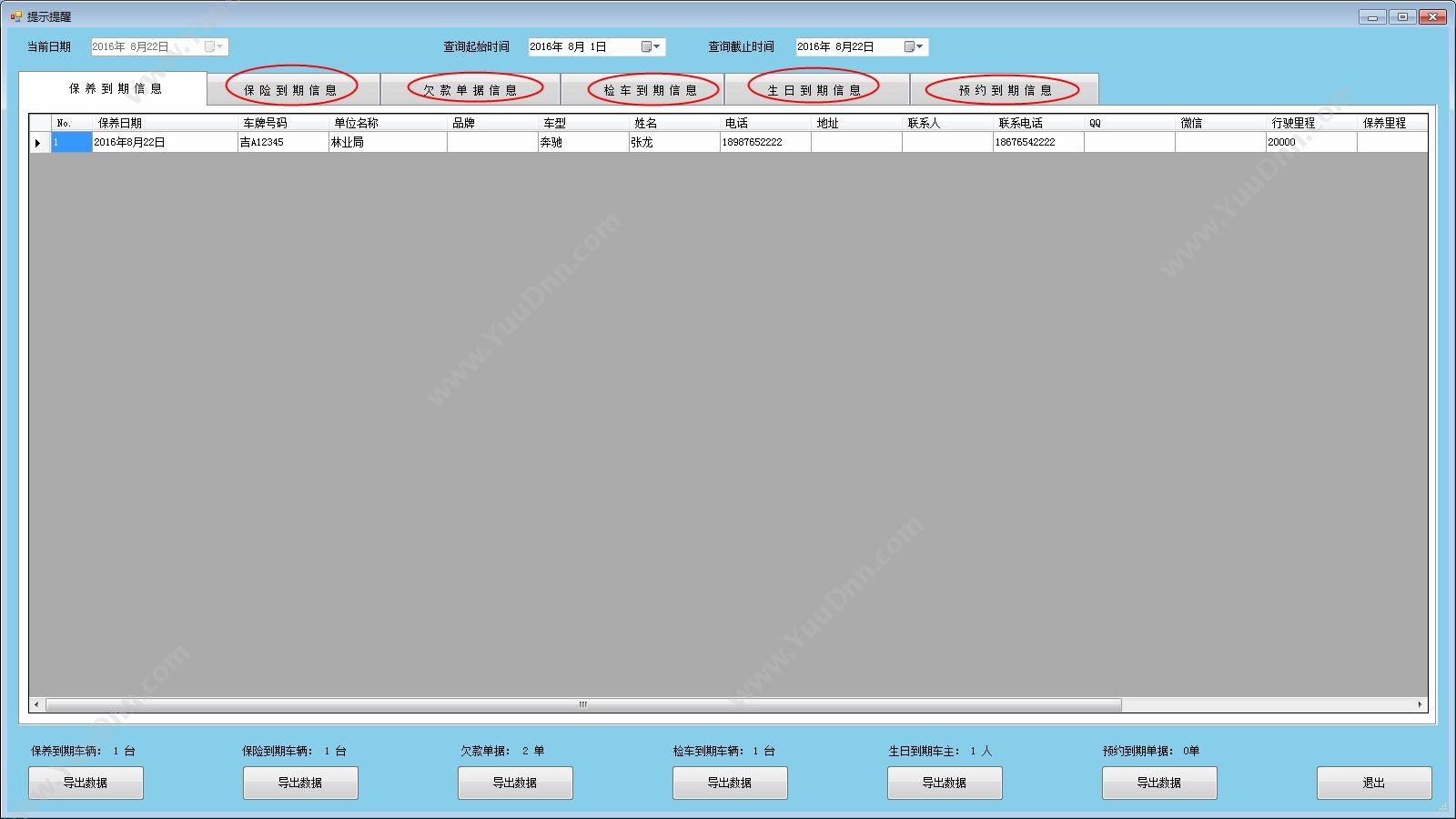Click the 姓名 column header
This screenshot has height=819, width=1456.
[674, 123]
